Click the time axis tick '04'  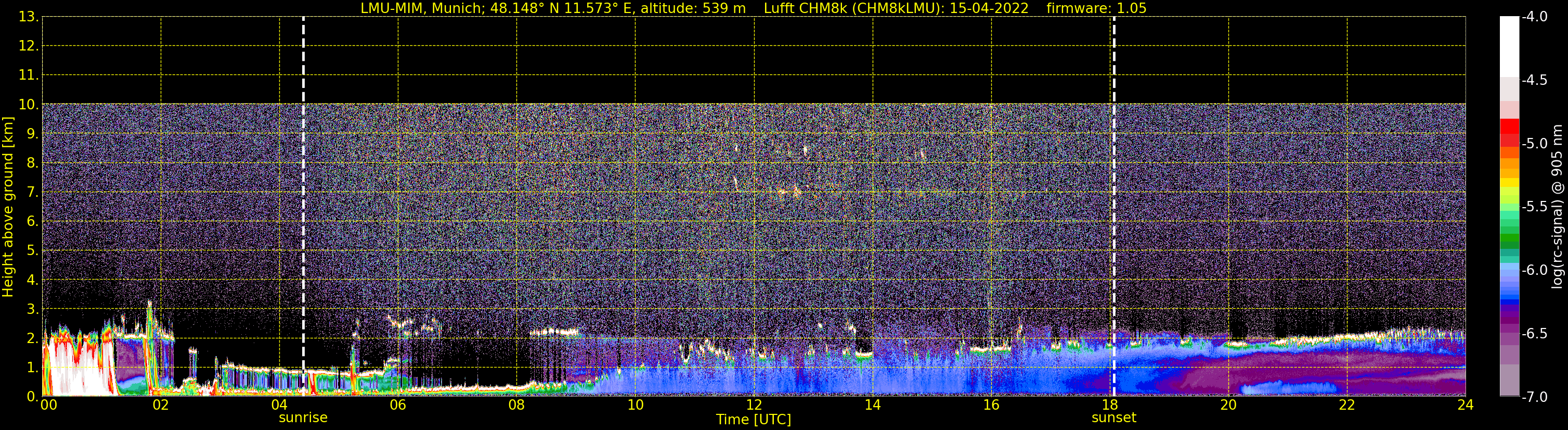click(x=279, y=405)
